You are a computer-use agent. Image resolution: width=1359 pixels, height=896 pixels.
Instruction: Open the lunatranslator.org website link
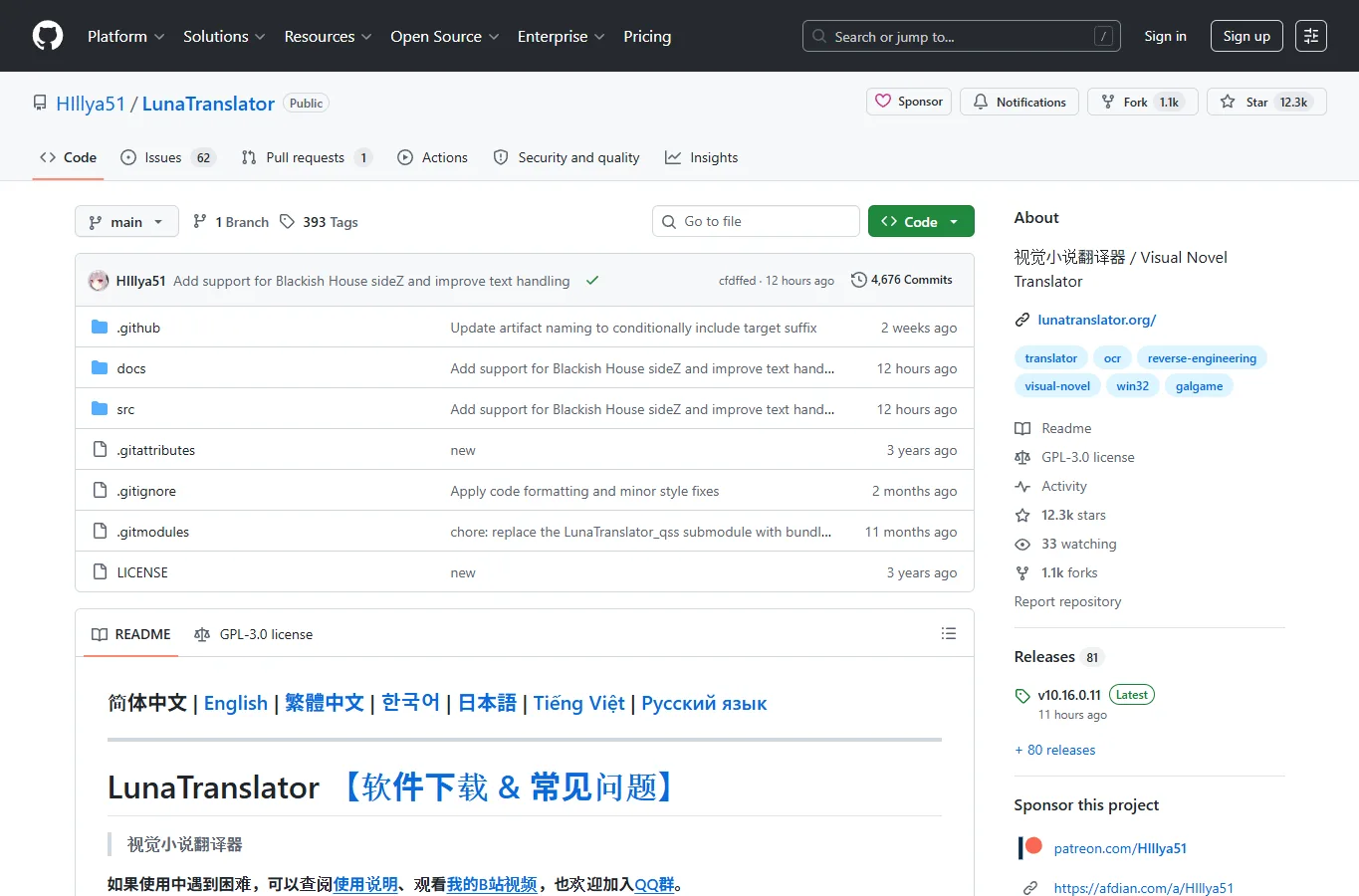1097,320
